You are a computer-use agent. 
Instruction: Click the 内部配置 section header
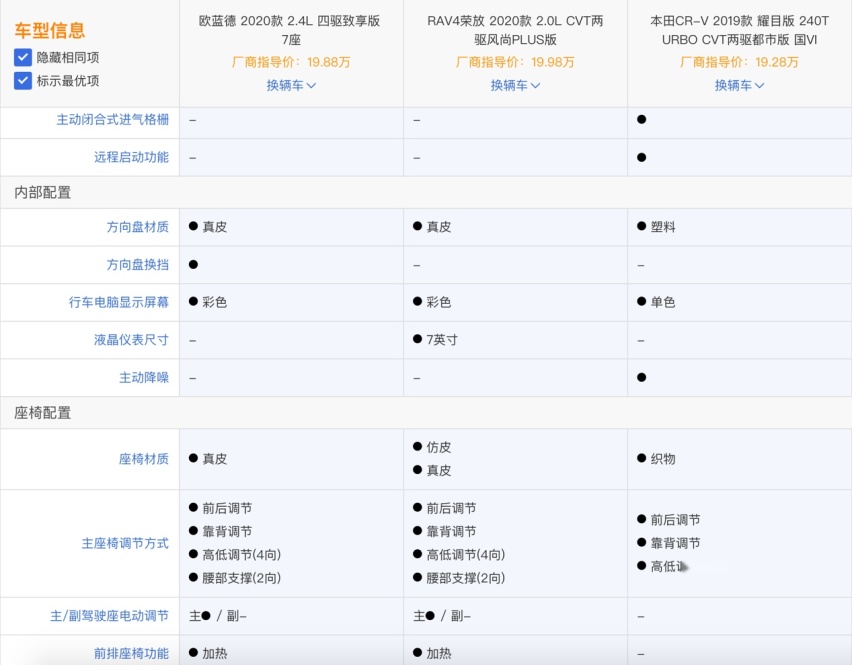coord(42,192)
